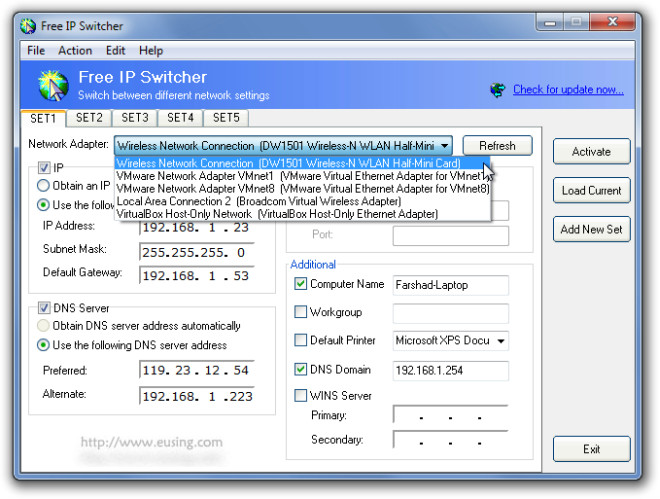Click the Activate button

pos(591,151)
